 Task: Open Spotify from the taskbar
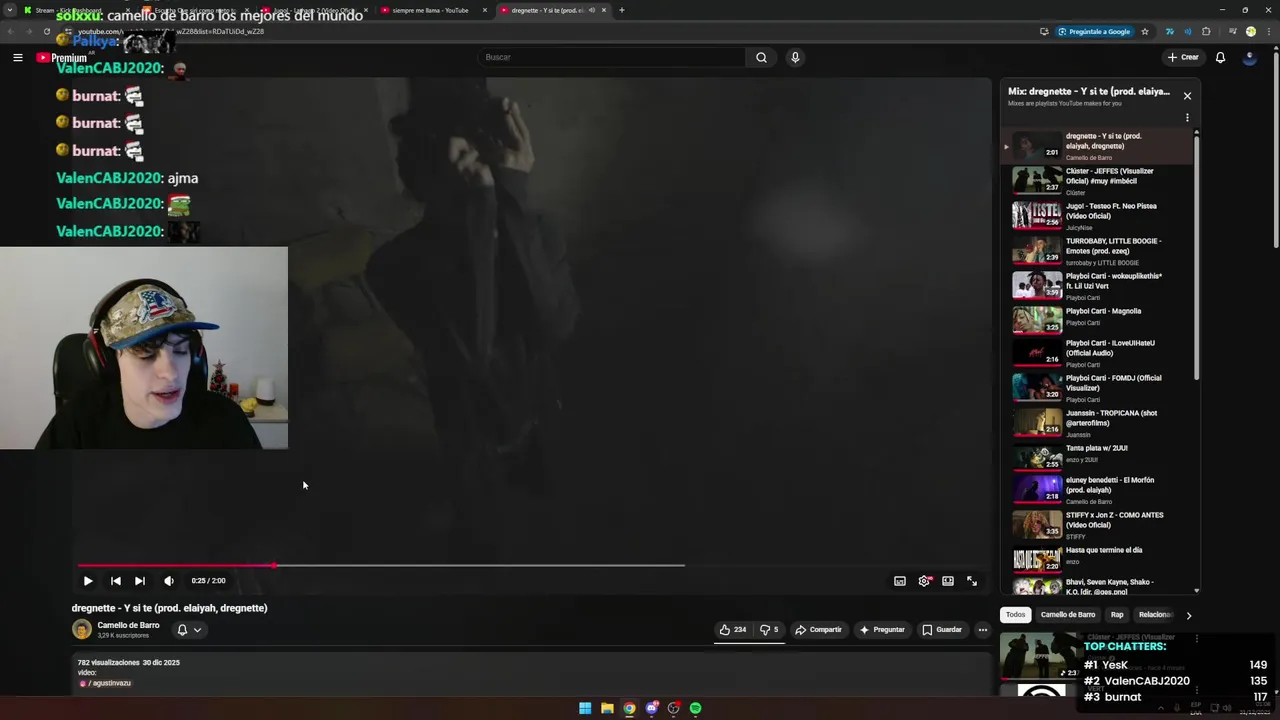click(695, 708)
